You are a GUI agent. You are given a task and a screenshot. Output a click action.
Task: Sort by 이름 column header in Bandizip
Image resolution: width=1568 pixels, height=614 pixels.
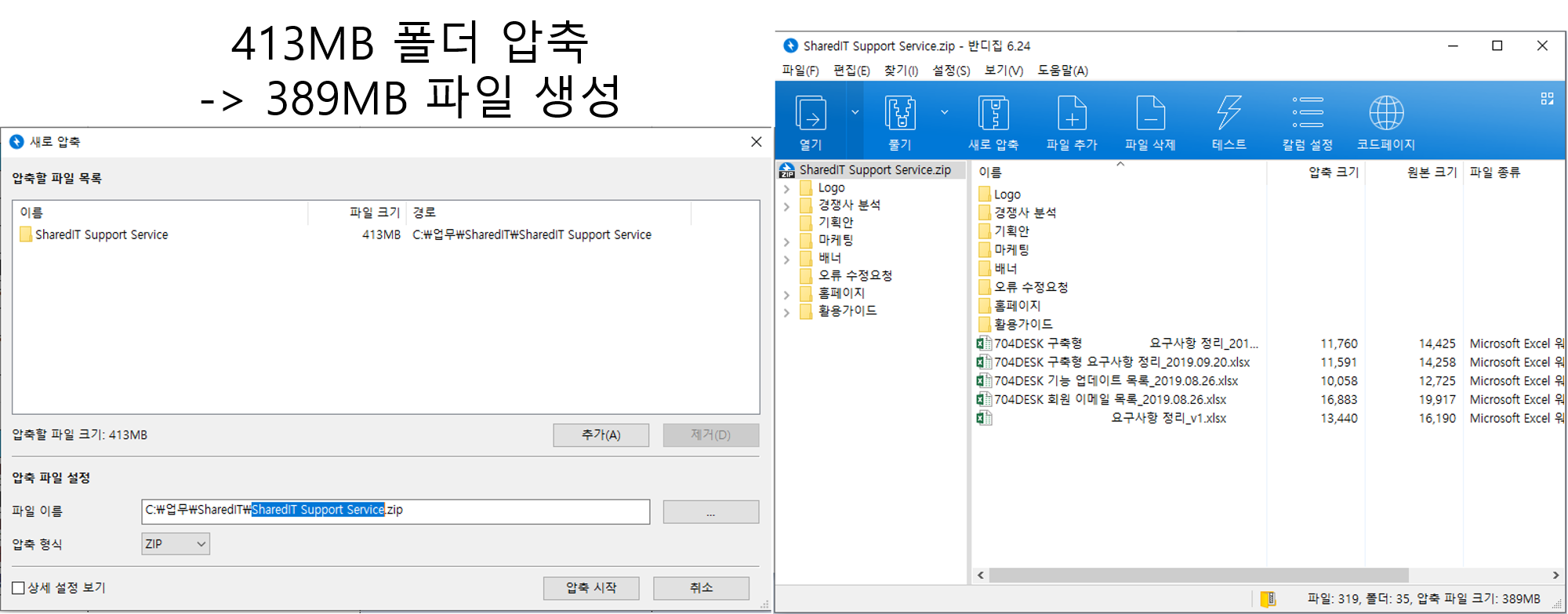(x=1120, y=172)
